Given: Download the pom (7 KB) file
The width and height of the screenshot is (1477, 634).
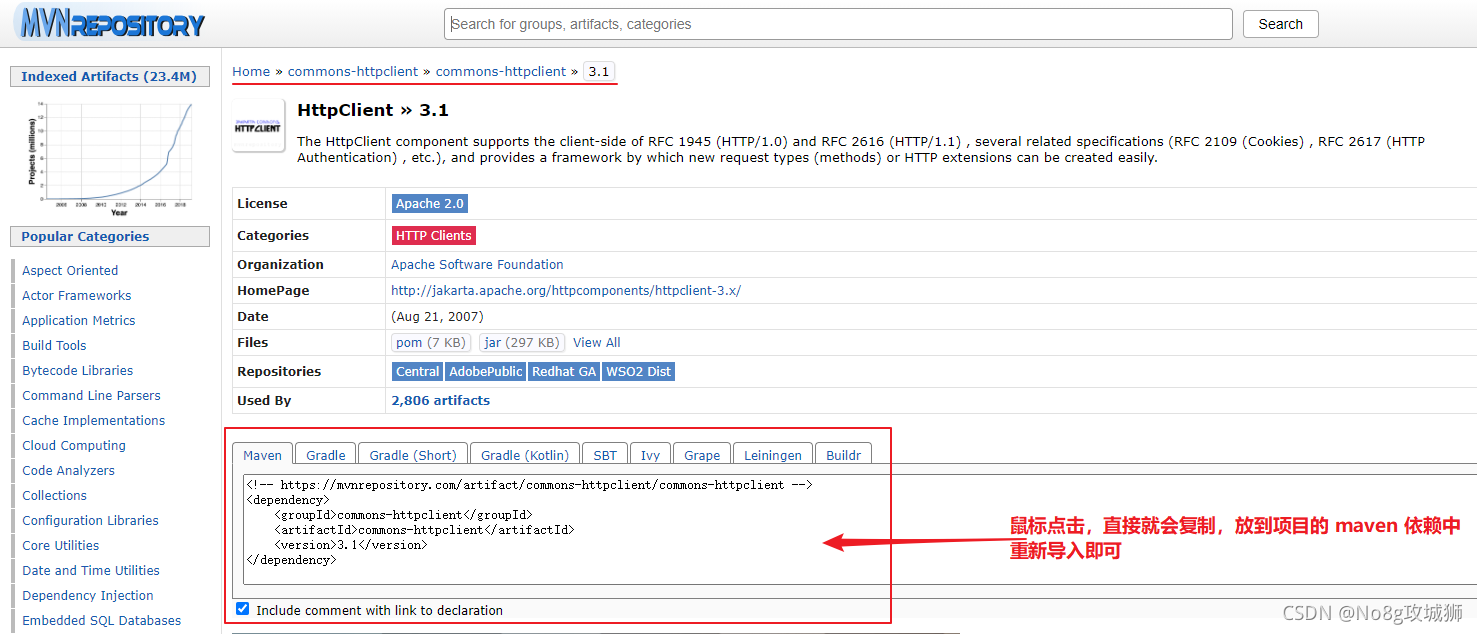Looking at the screenshot, I should coord(431,342).
